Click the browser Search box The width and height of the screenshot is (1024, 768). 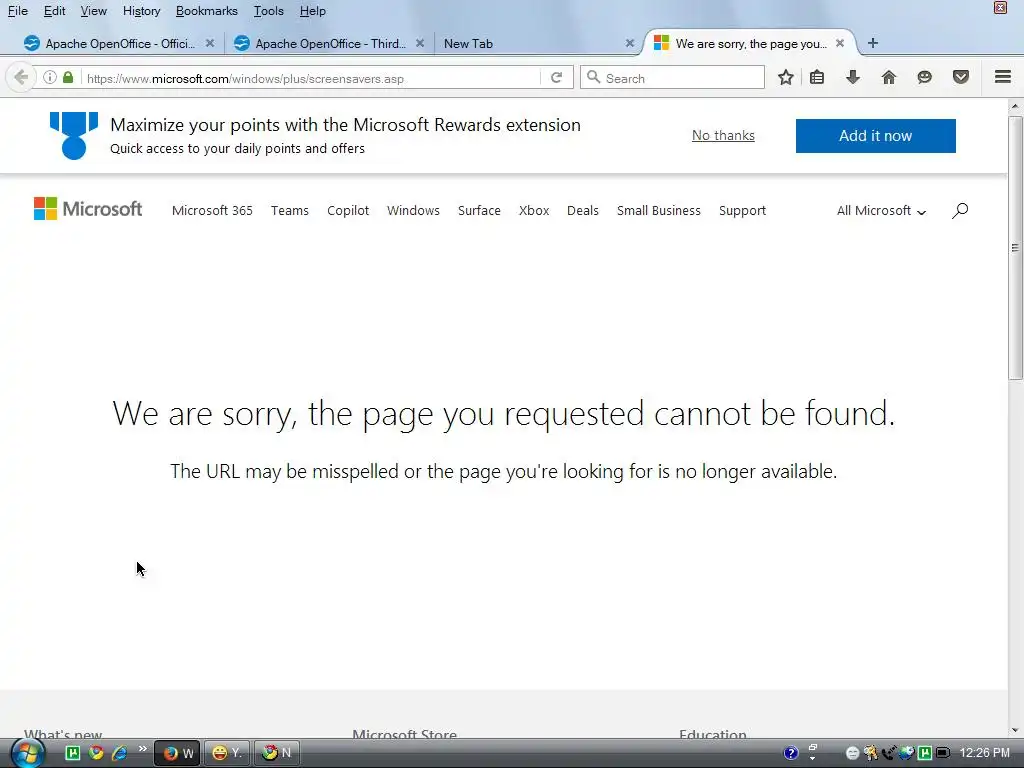point(673,78)
